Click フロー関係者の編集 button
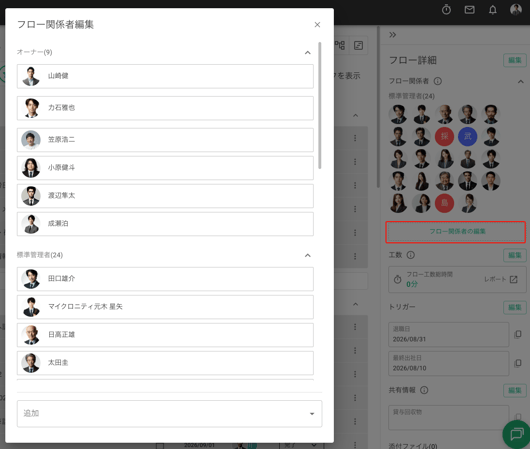The width and height of the screenshot is (530, 449). (456, 232)
